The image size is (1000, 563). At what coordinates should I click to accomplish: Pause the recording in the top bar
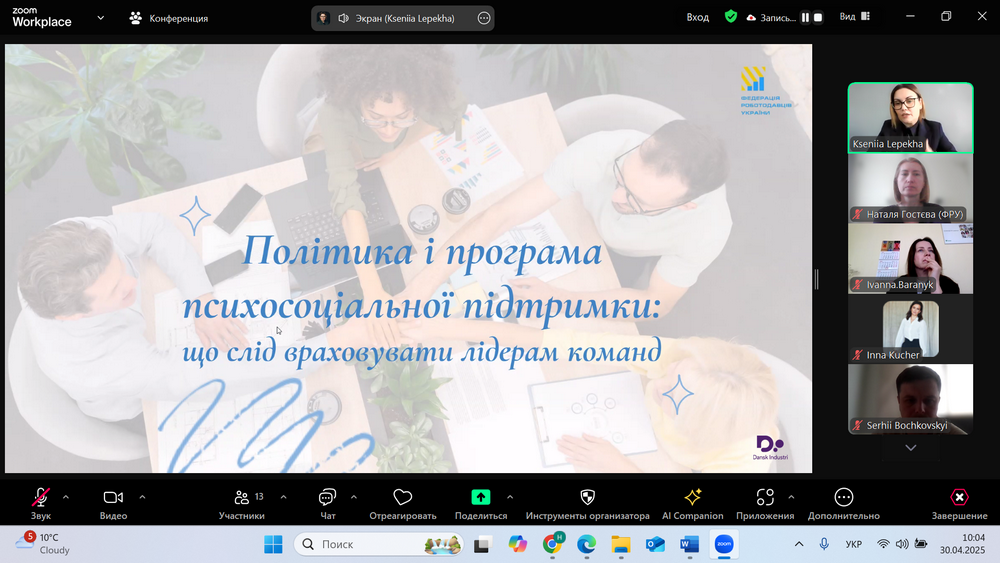[804, 18]
